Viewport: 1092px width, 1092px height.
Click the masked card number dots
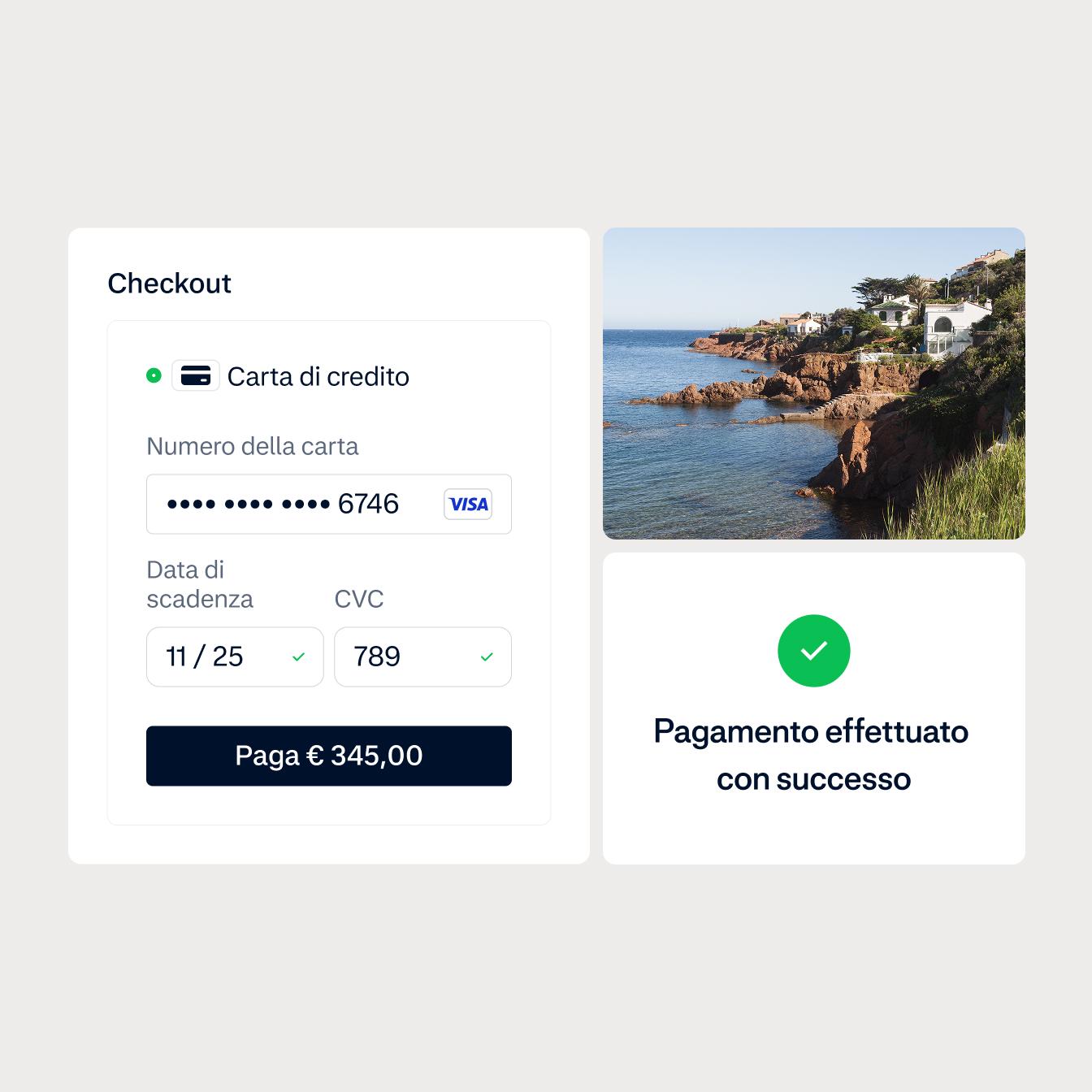pos(248,504)
